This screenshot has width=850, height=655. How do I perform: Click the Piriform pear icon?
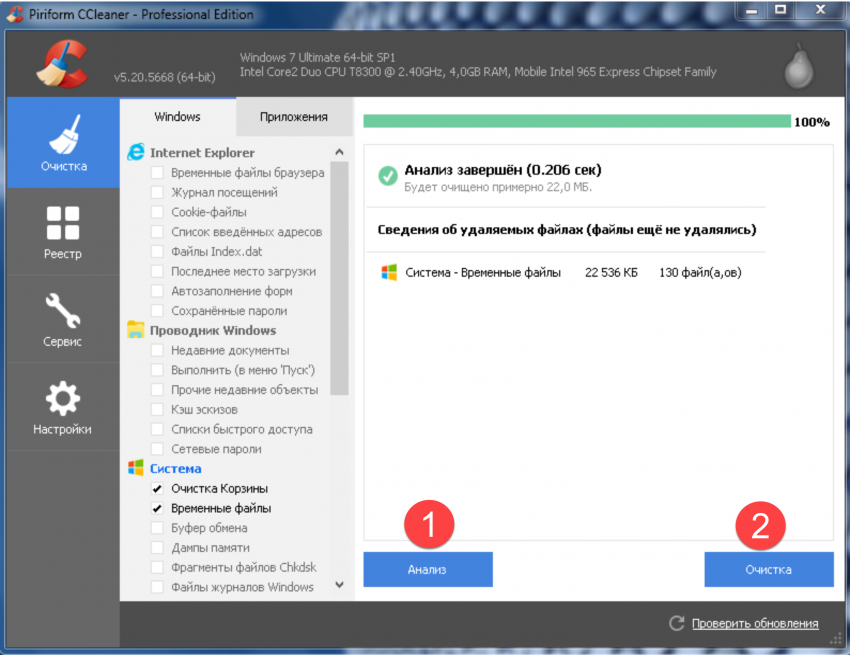coord(799,68)
